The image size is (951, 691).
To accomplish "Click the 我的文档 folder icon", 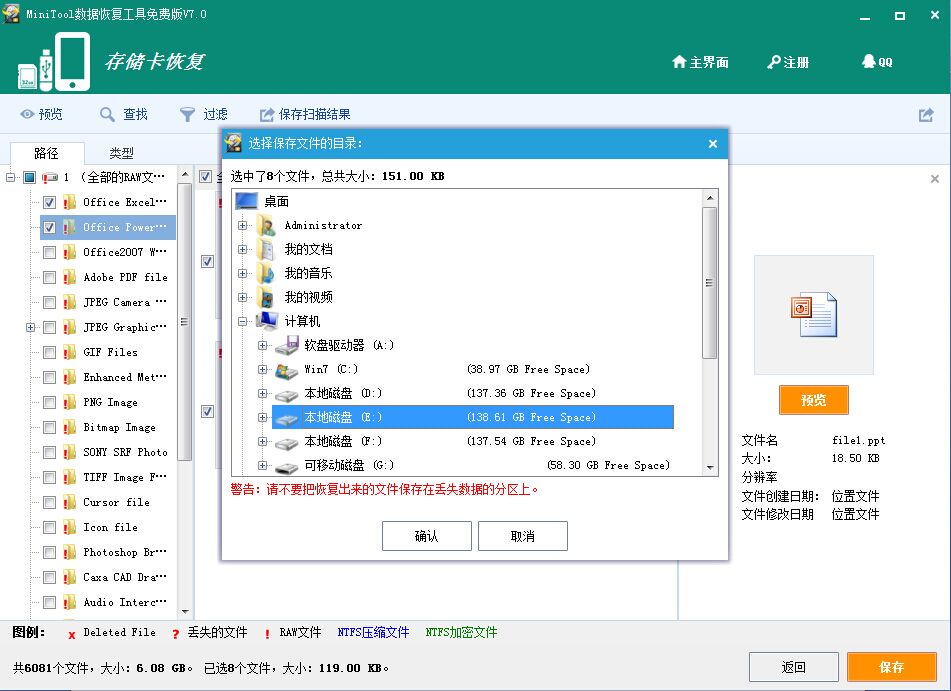I will 266,249.
